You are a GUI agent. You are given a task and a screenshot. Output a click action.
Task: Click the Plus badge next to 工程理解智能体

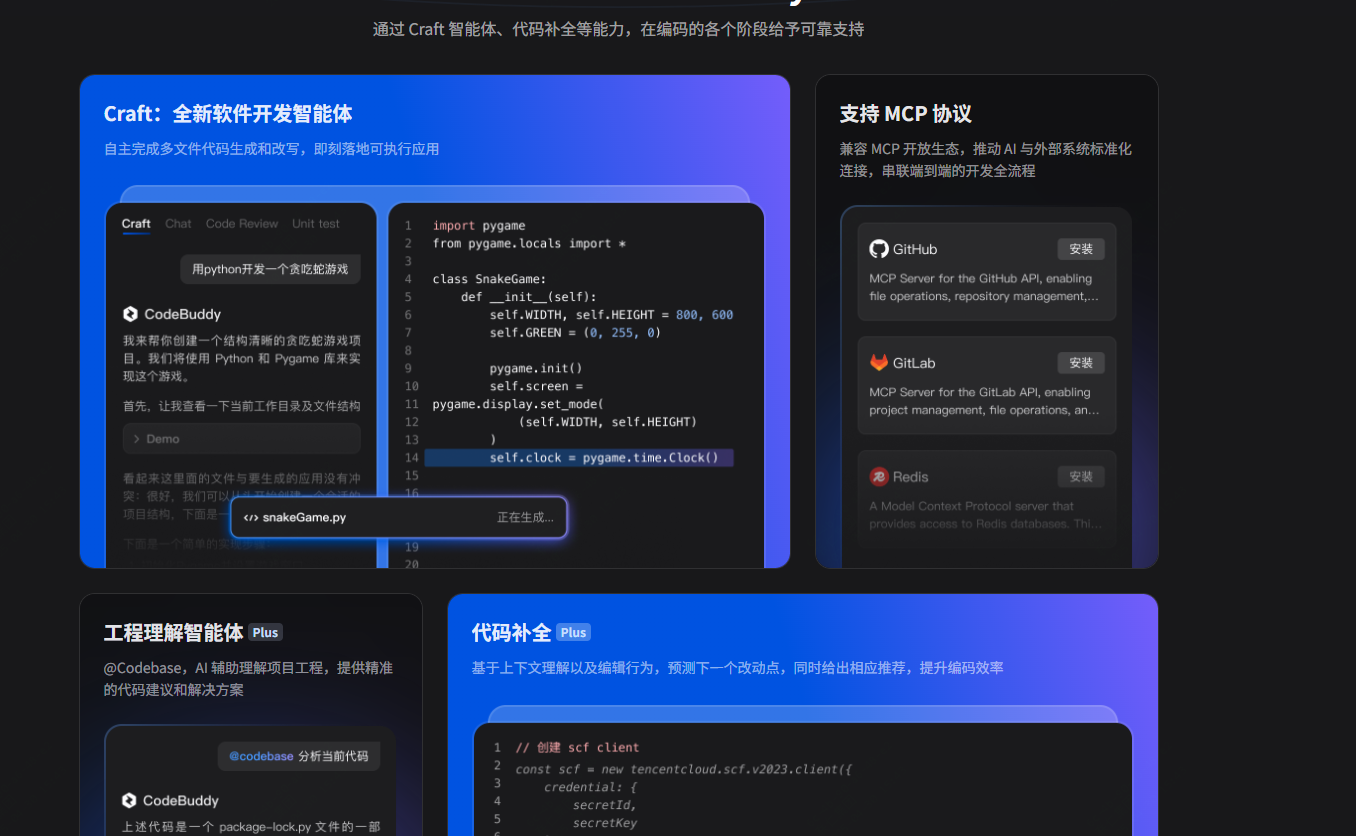tap(265, 632)
